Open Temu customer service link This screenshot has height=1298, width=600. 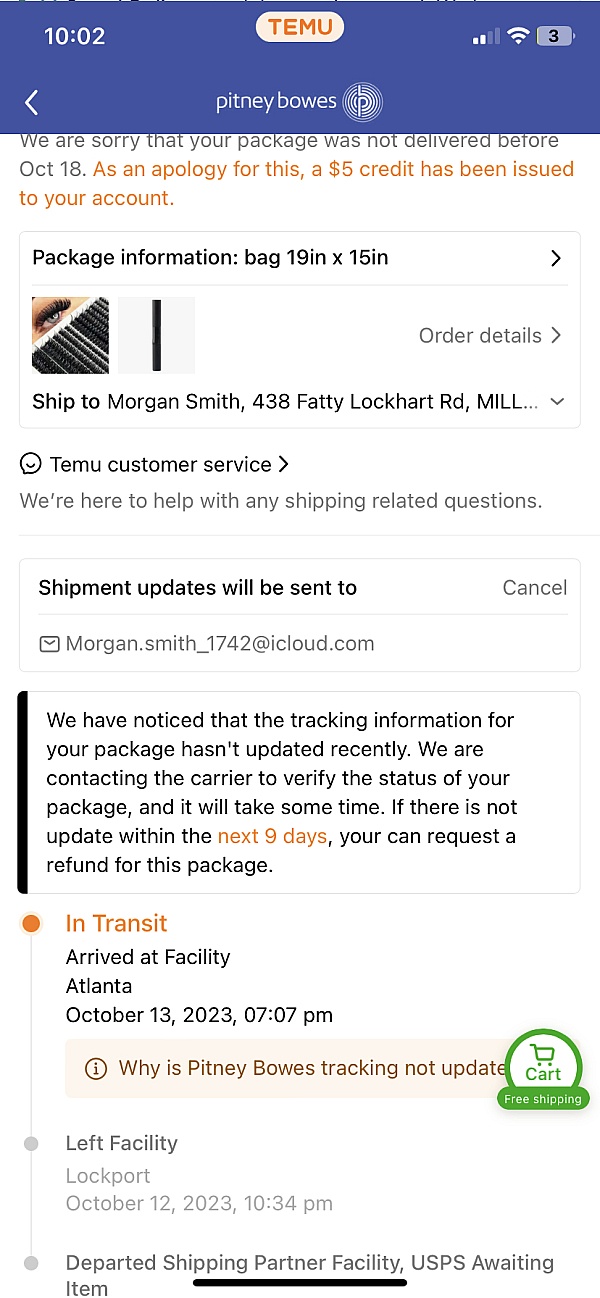coord(160,464)
